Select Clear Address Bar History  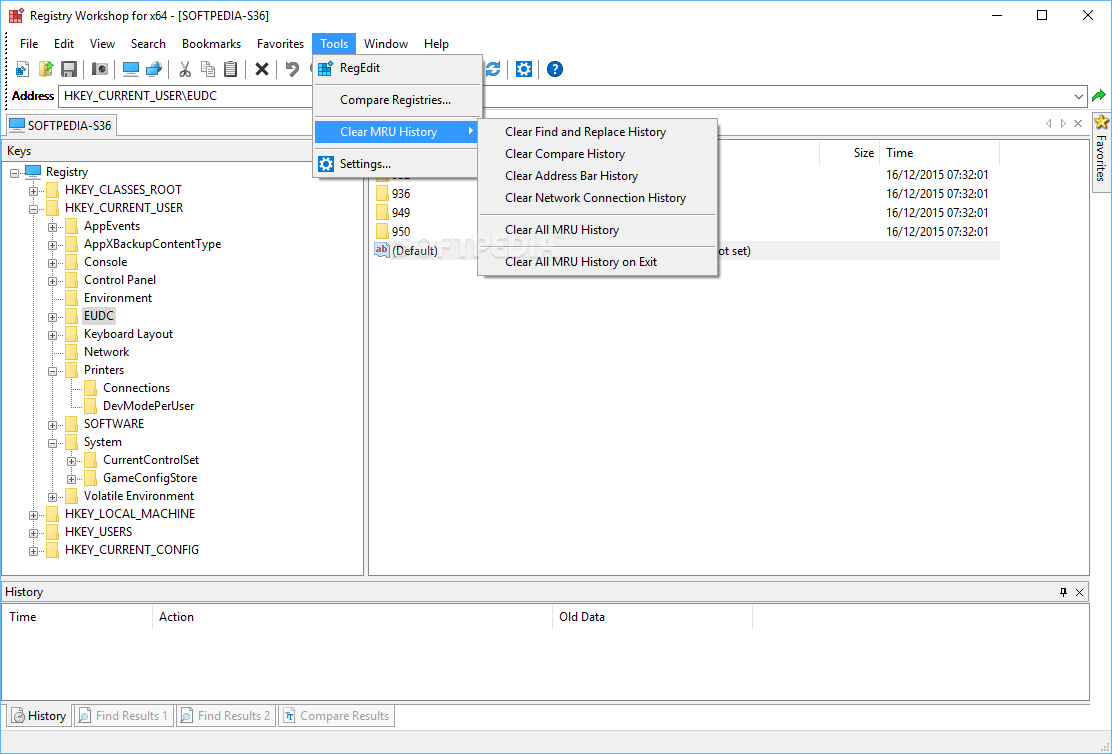point(598,176)
